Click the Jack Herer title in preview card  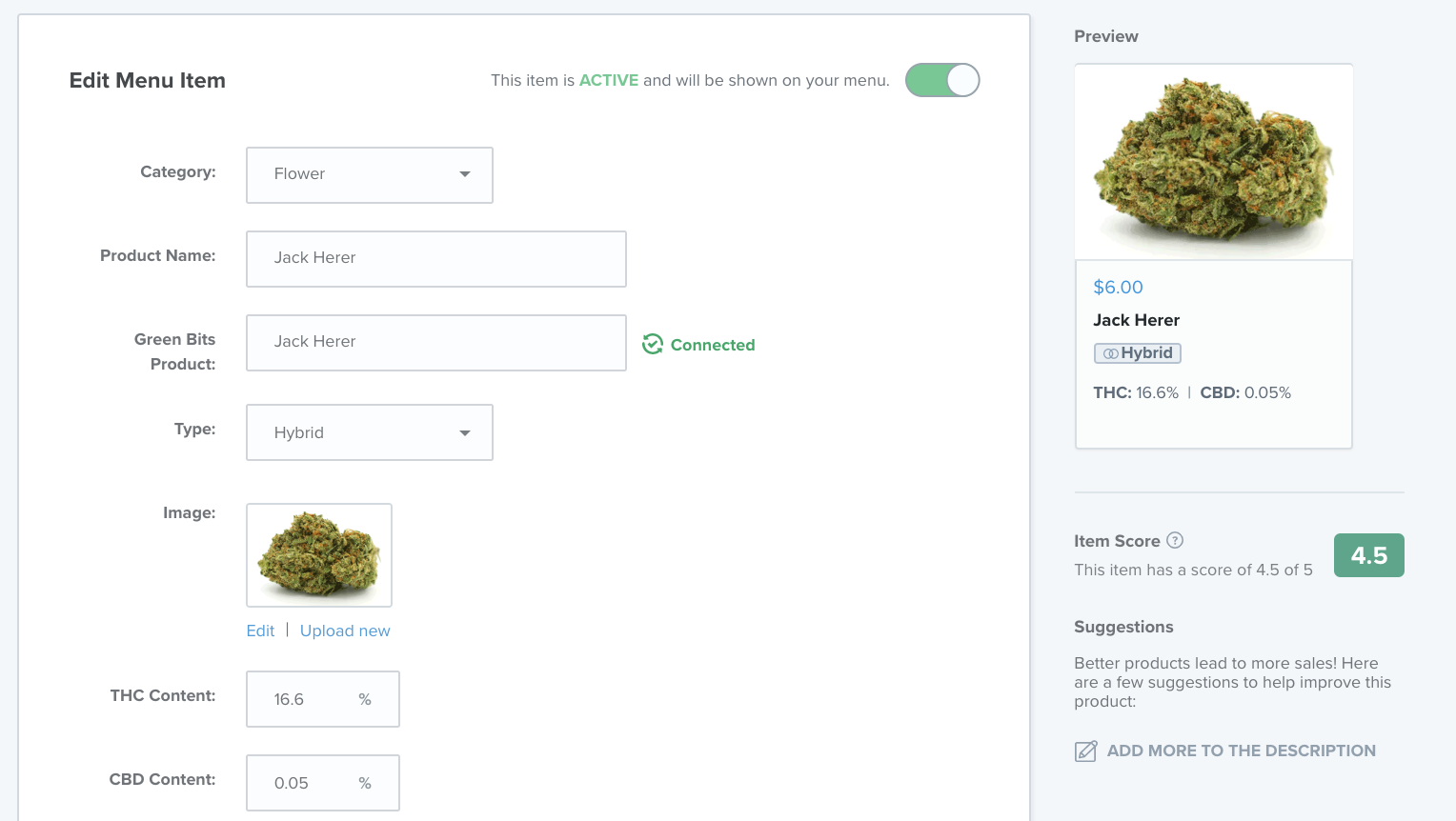1137,320
